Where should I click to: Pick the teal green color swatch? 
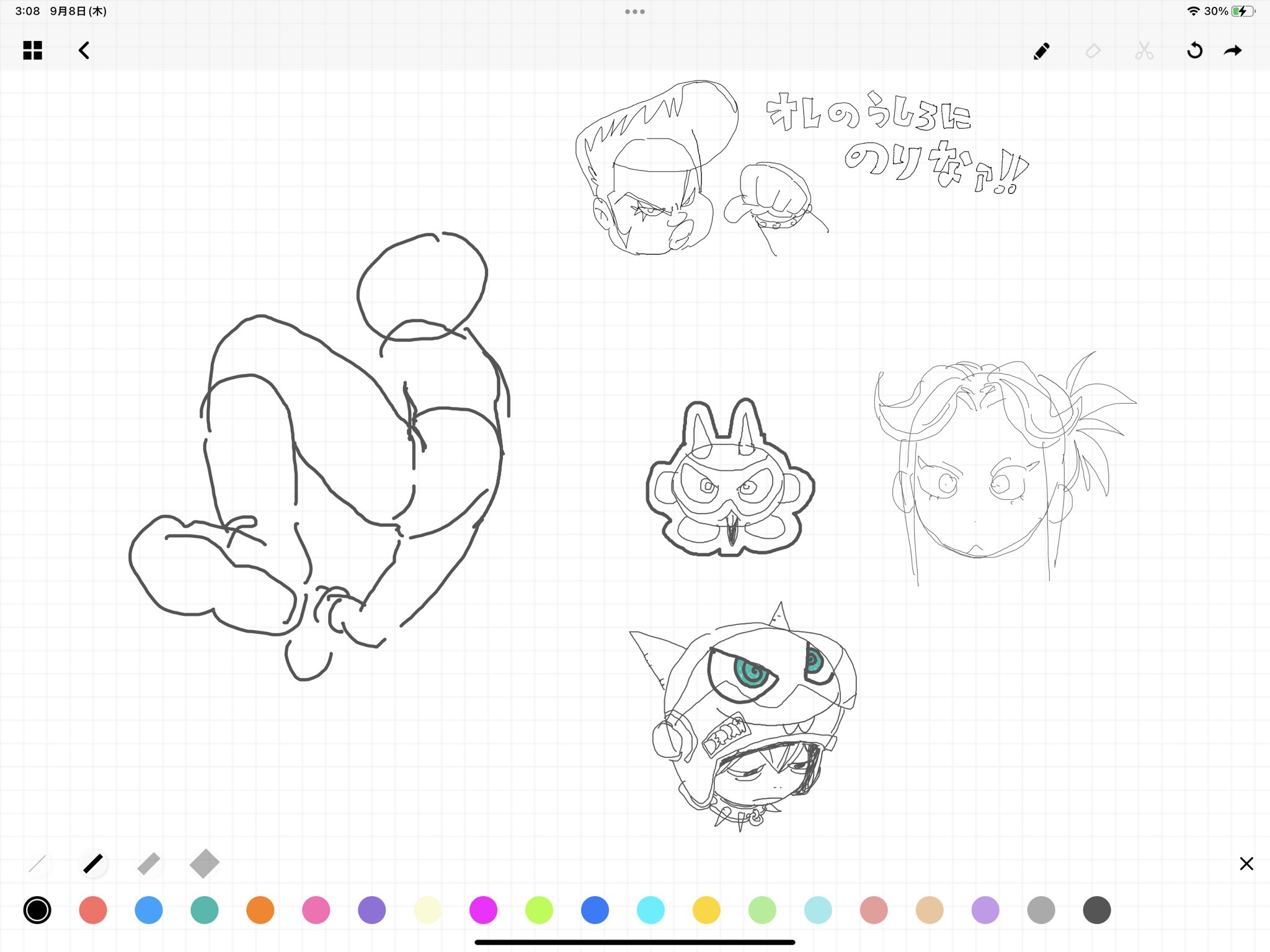pos(205,910)
